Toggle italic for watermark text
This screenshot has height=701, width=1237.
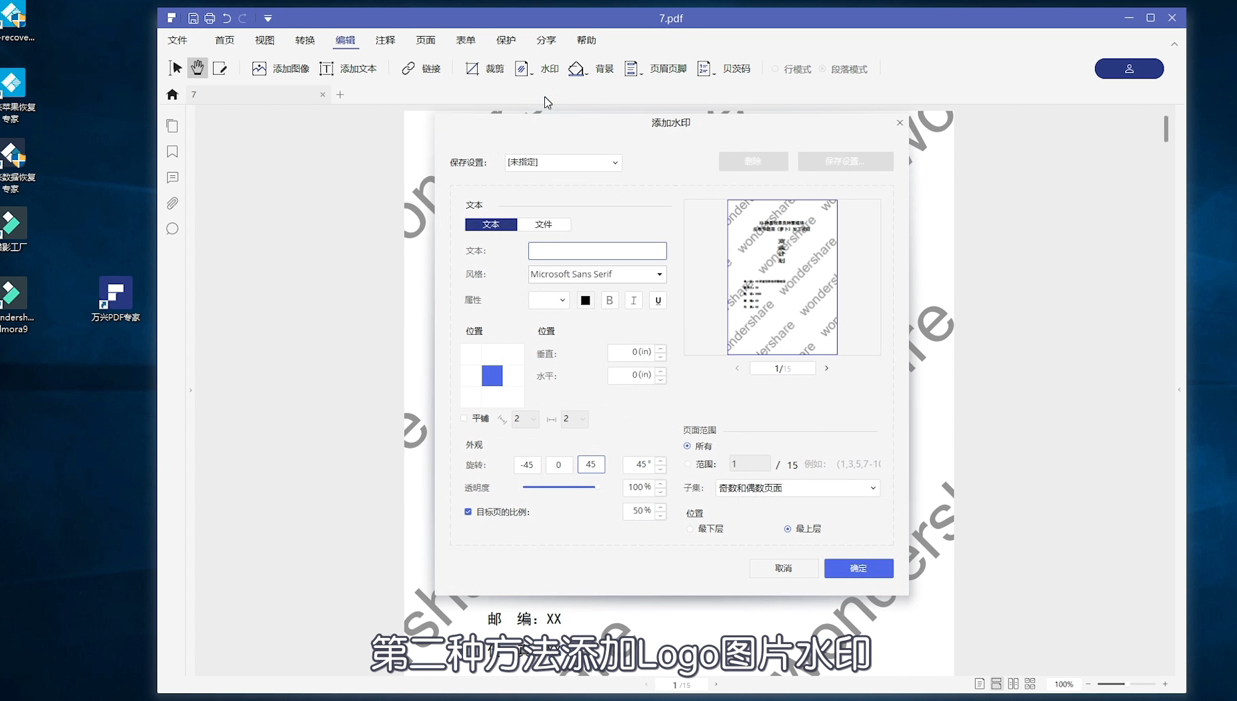point(633,300)
